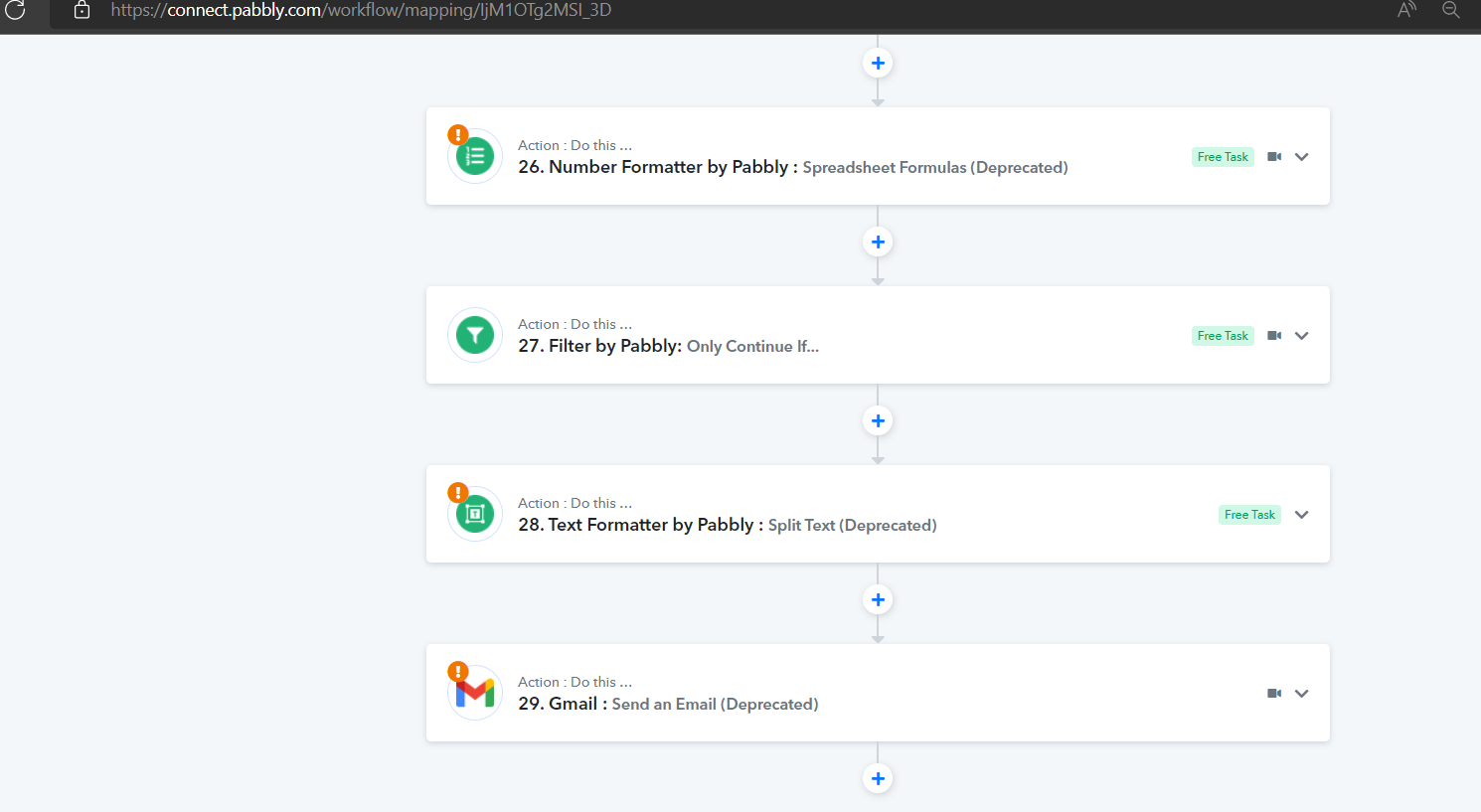Viewport: 1481px width, 812px height.
Task: Open video tutorial for step 26 Number Formatter
Action: tap(1274, 157)
